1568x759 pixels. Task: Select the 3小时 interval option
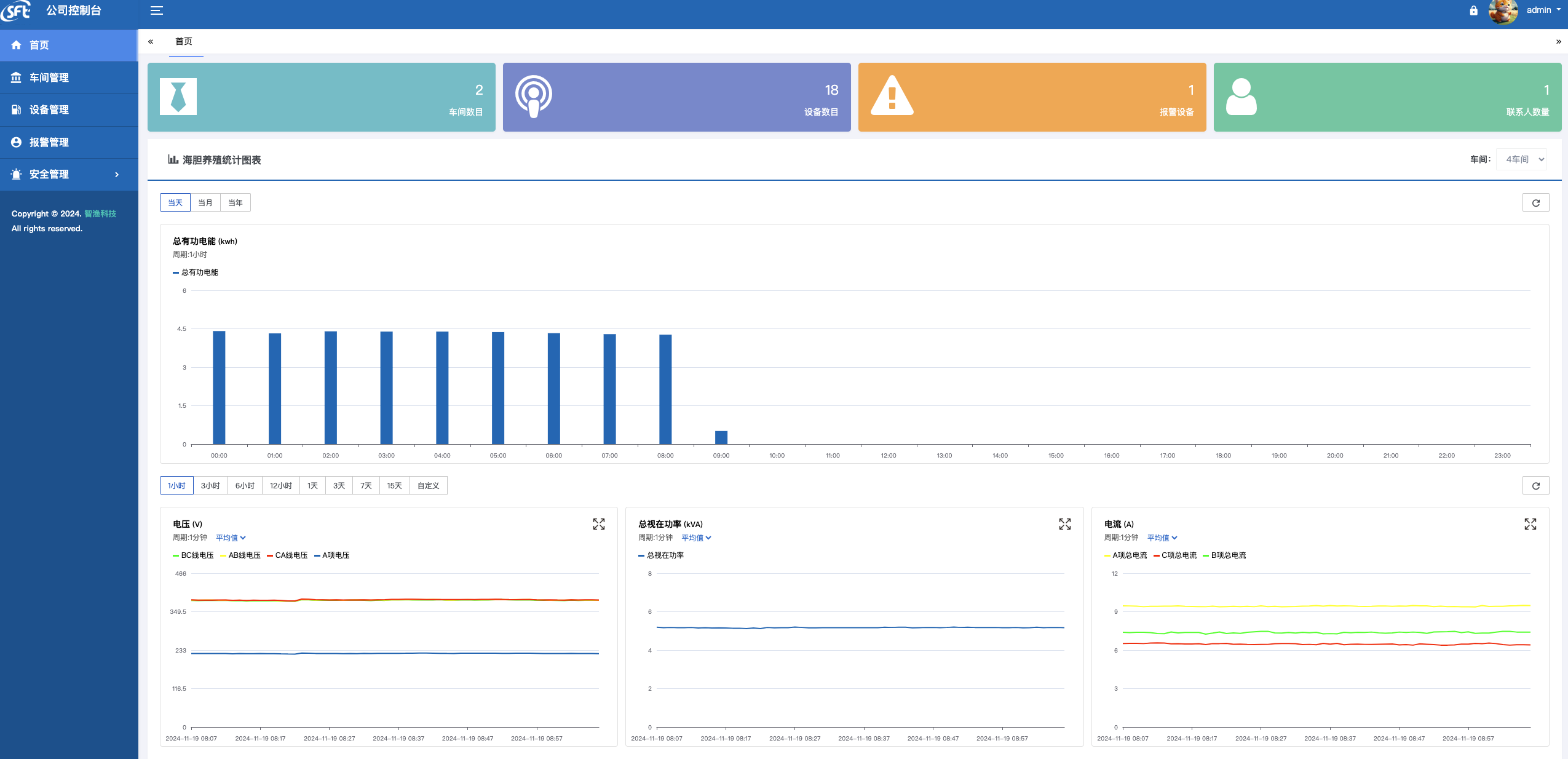[210, 486]
